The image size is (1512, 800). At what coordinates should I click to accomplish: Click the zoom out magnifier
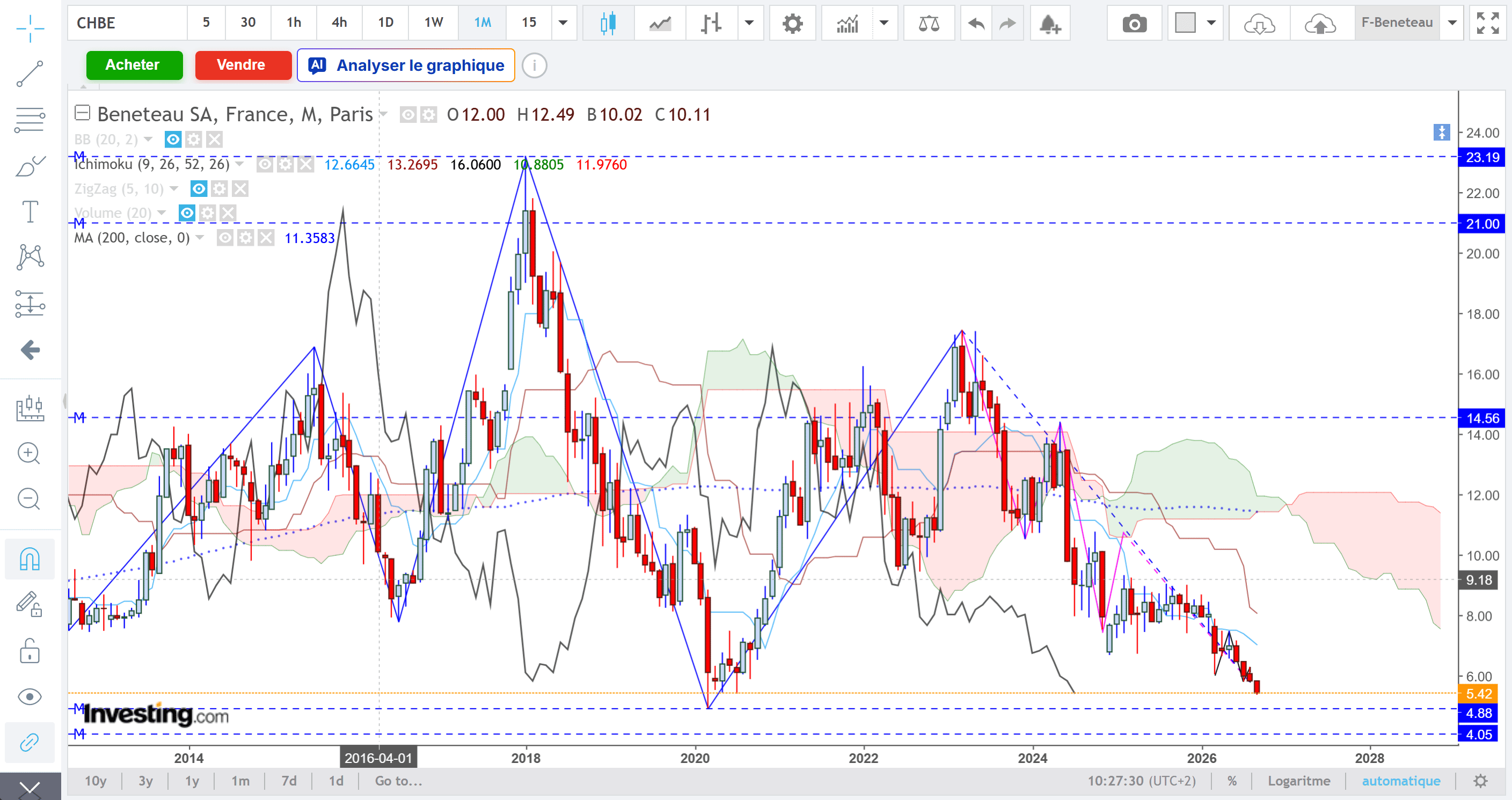point(30,500)
